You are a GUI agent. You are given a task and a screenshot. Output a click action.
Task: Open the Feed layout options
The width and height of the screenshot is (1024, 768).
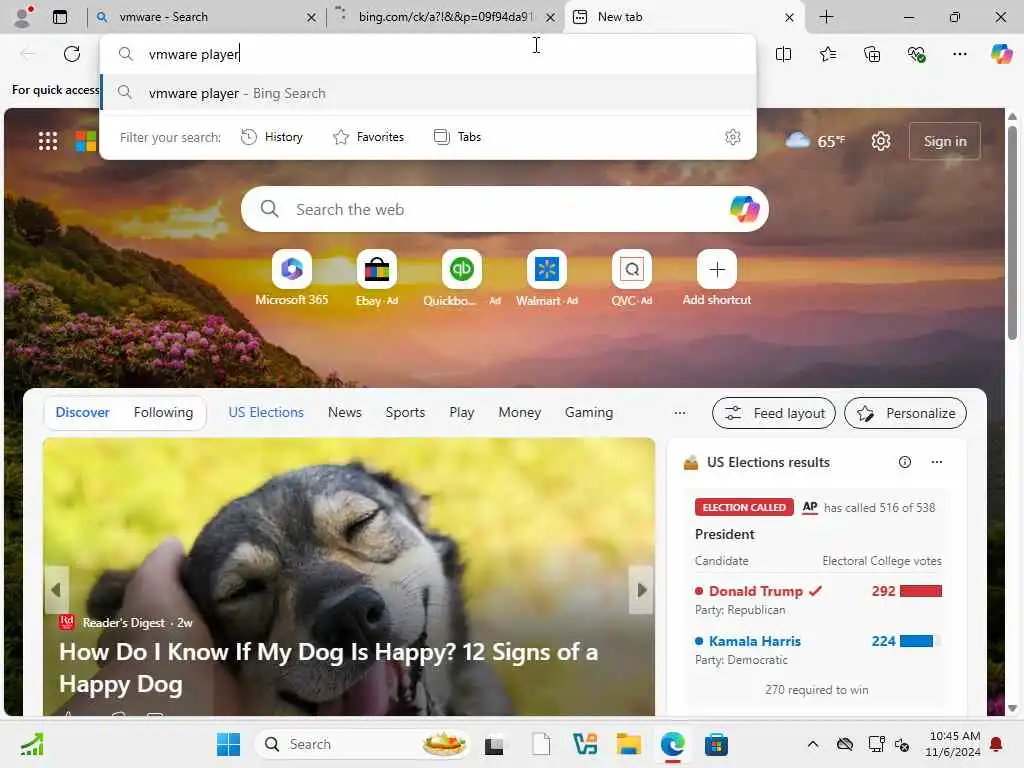point(774,413)
